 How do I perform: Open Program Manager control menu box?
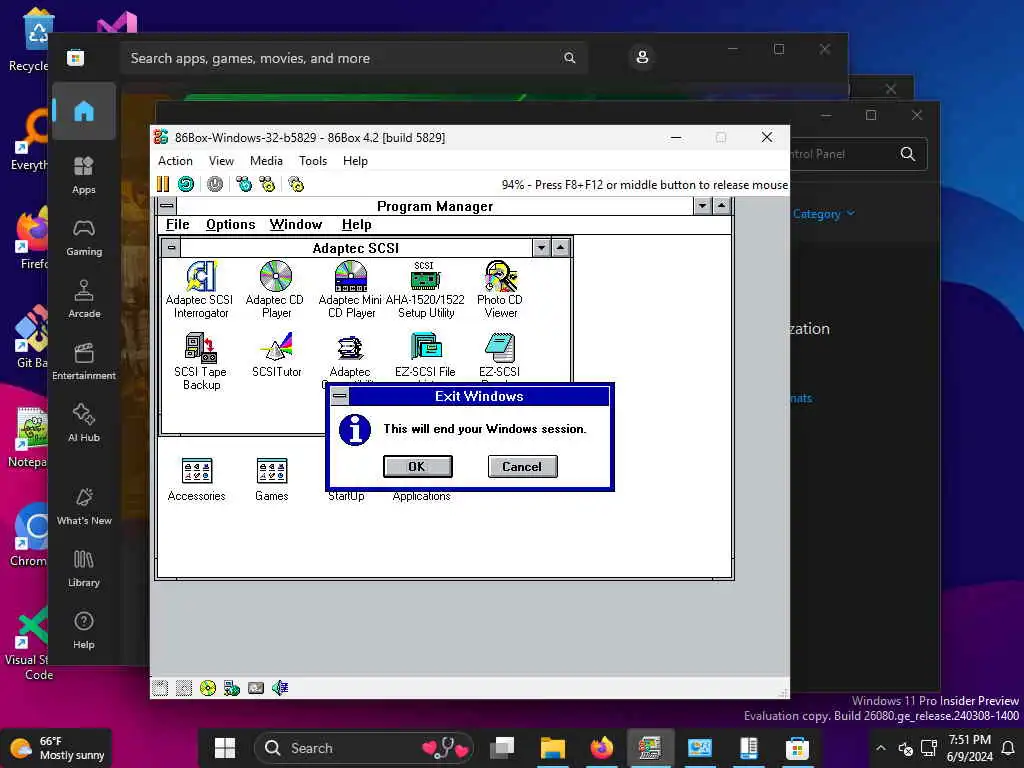pos(167,206)
